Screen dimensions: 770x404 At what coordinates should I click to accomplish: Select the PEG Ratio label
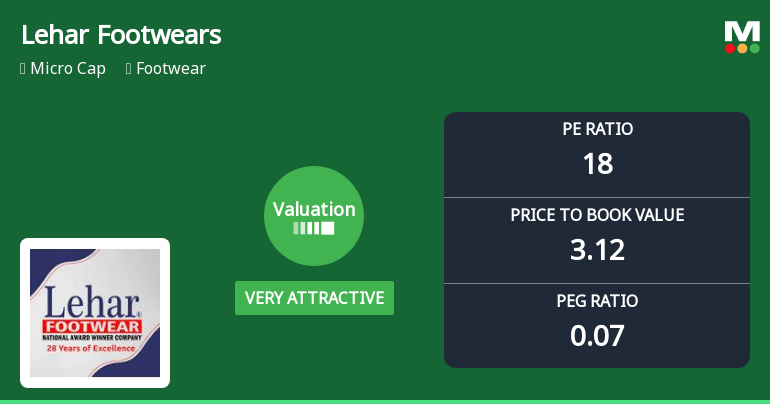(597, 301)
